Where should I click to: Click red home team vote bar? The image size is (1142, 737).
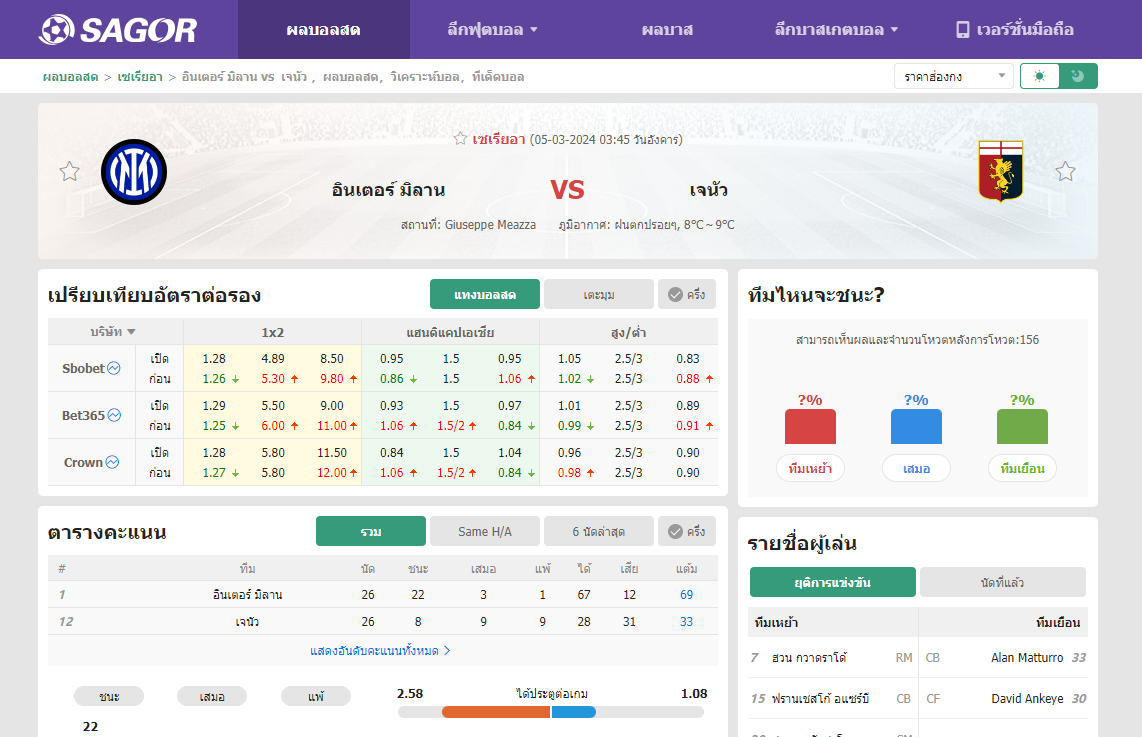pyautogui.click(x=810, y=427)
